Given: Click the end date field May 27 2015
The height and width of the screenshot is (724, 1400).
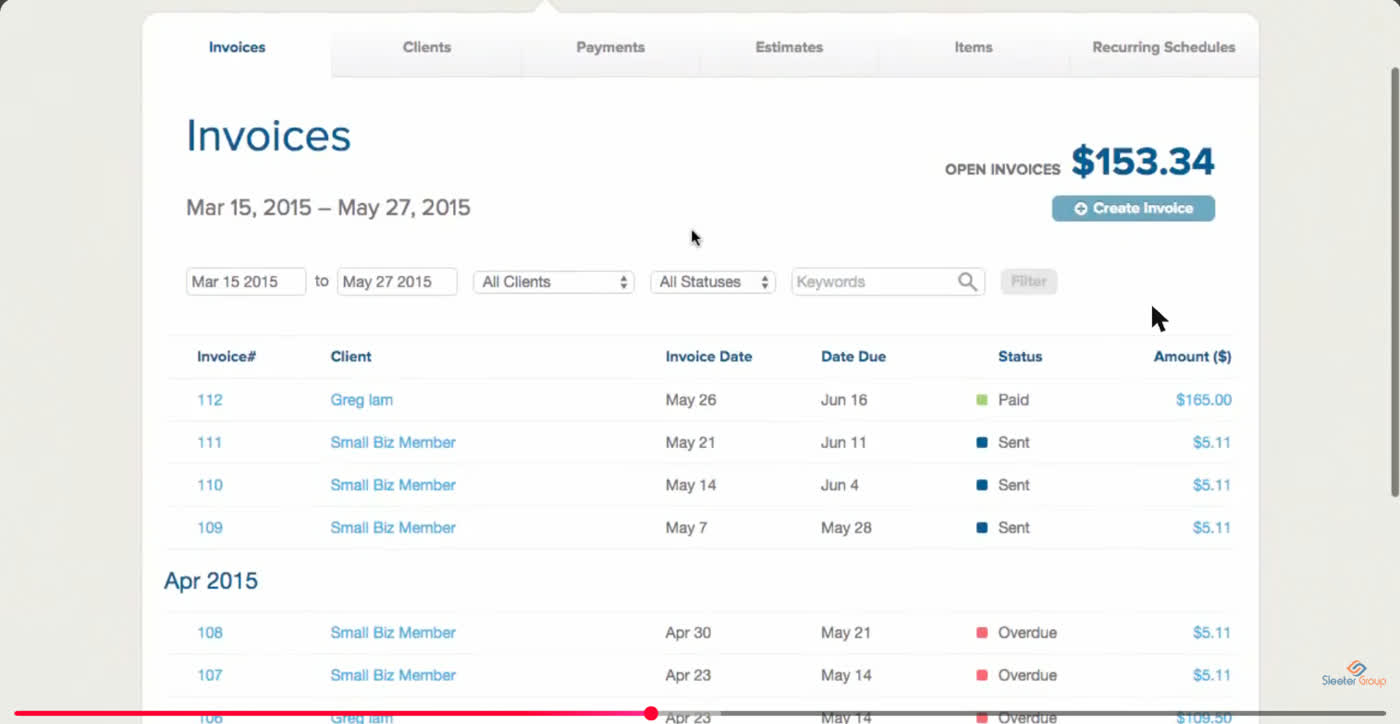Looking at the screenshot, I should pyautogui.click(x=397, y=282).
